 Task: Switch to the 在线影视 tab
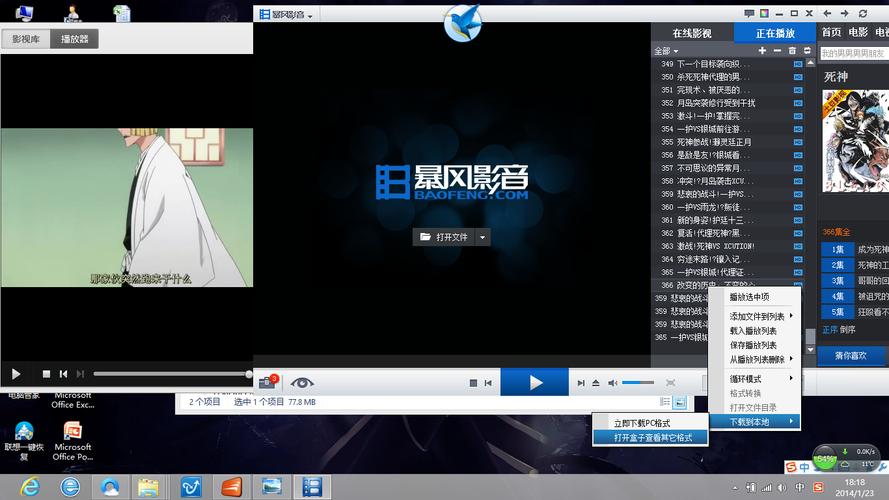click(692, 33)
